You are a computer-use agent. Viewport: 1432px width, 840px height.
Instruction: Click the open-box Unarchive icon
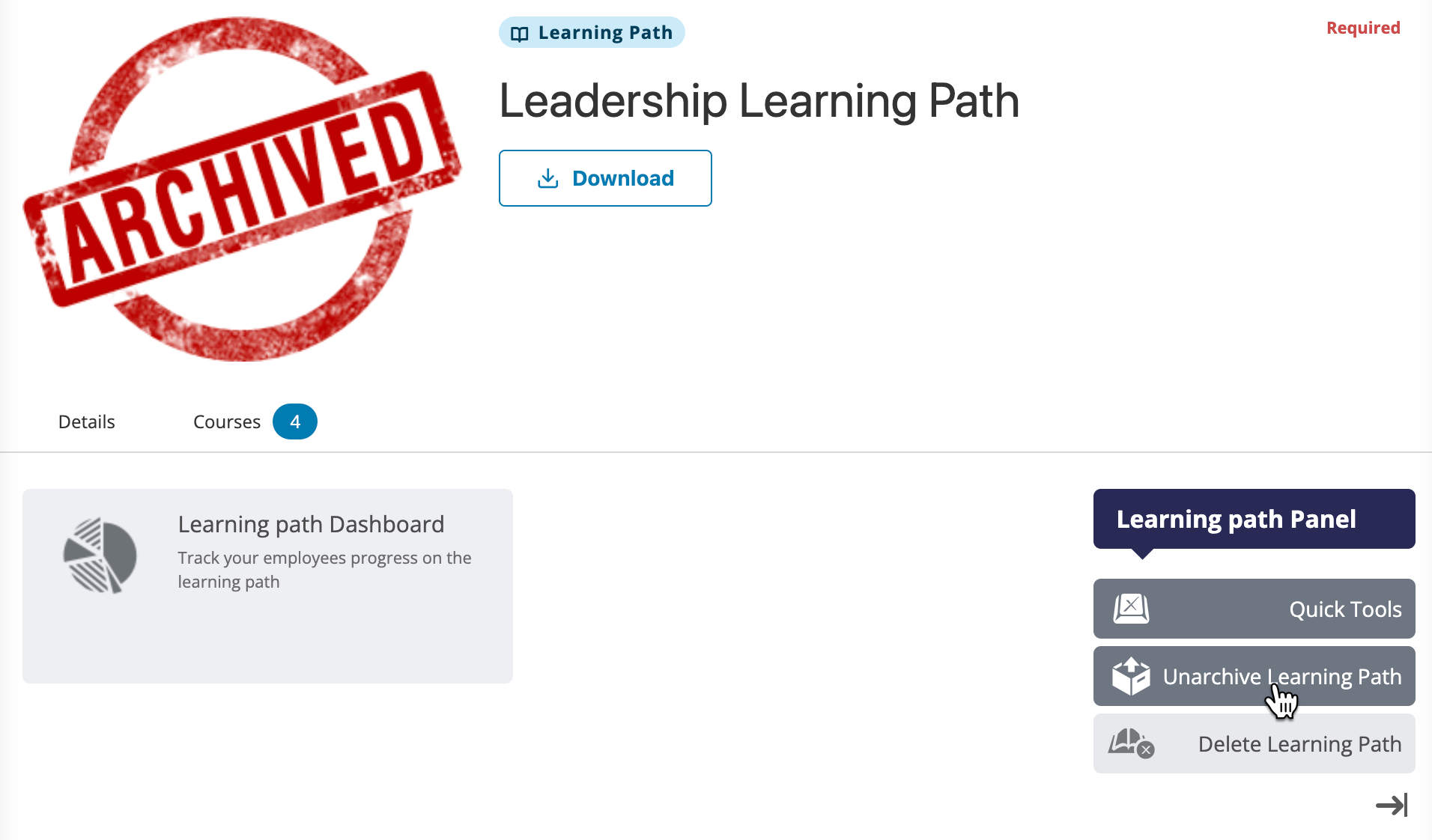1132,676
